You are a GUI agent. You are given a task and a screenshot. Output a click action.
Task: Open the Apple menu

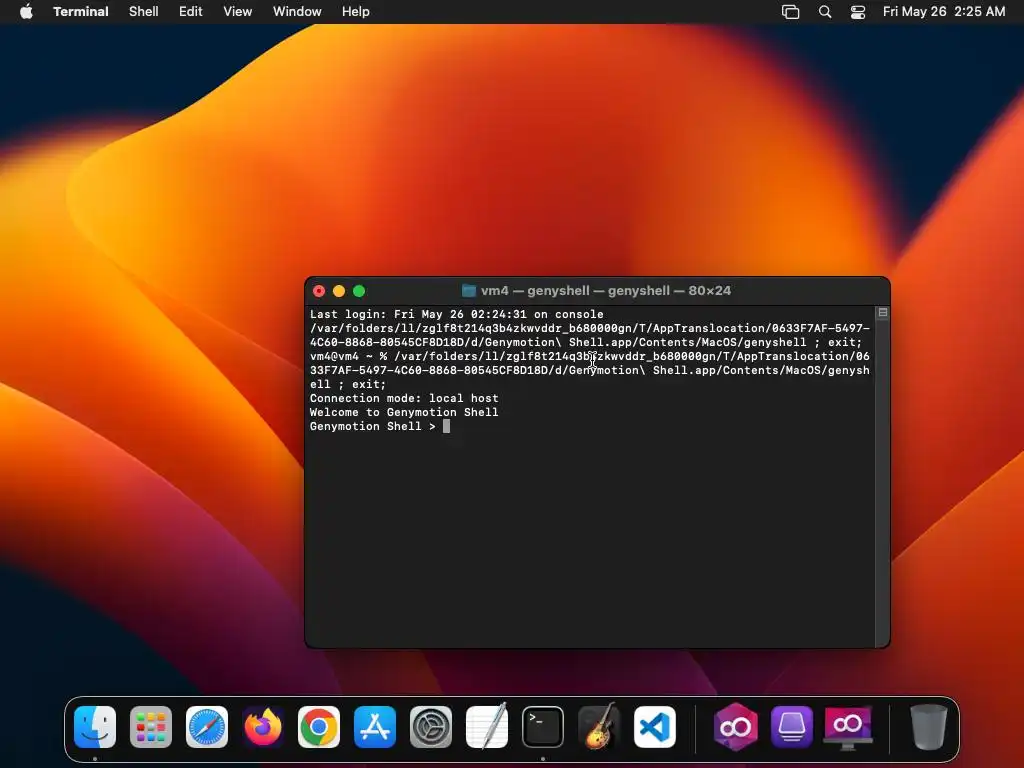pyautogui.click(x=26, y=11)
